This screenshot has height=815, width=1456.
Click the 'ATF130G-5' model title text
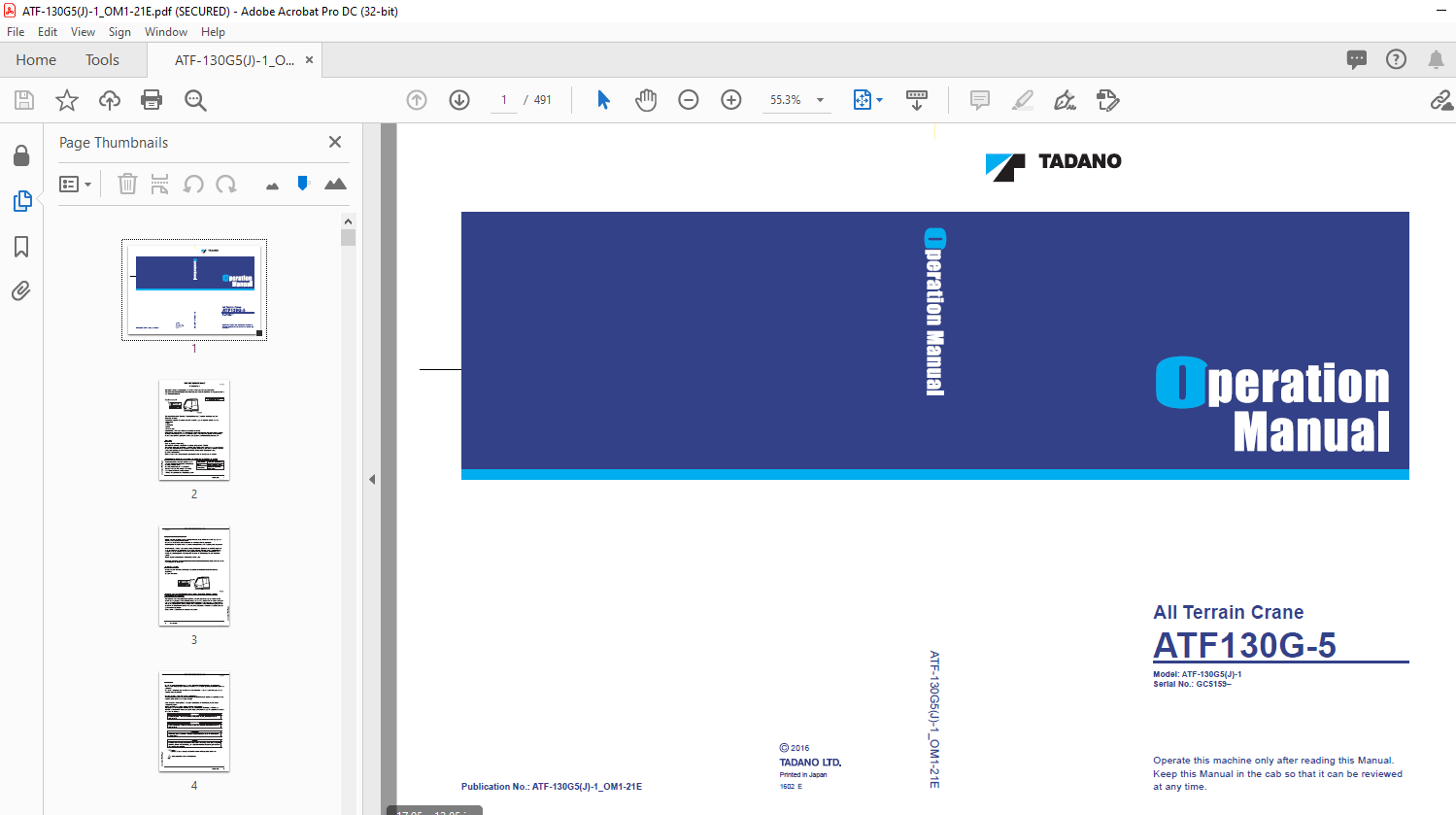coord(1244,646)
